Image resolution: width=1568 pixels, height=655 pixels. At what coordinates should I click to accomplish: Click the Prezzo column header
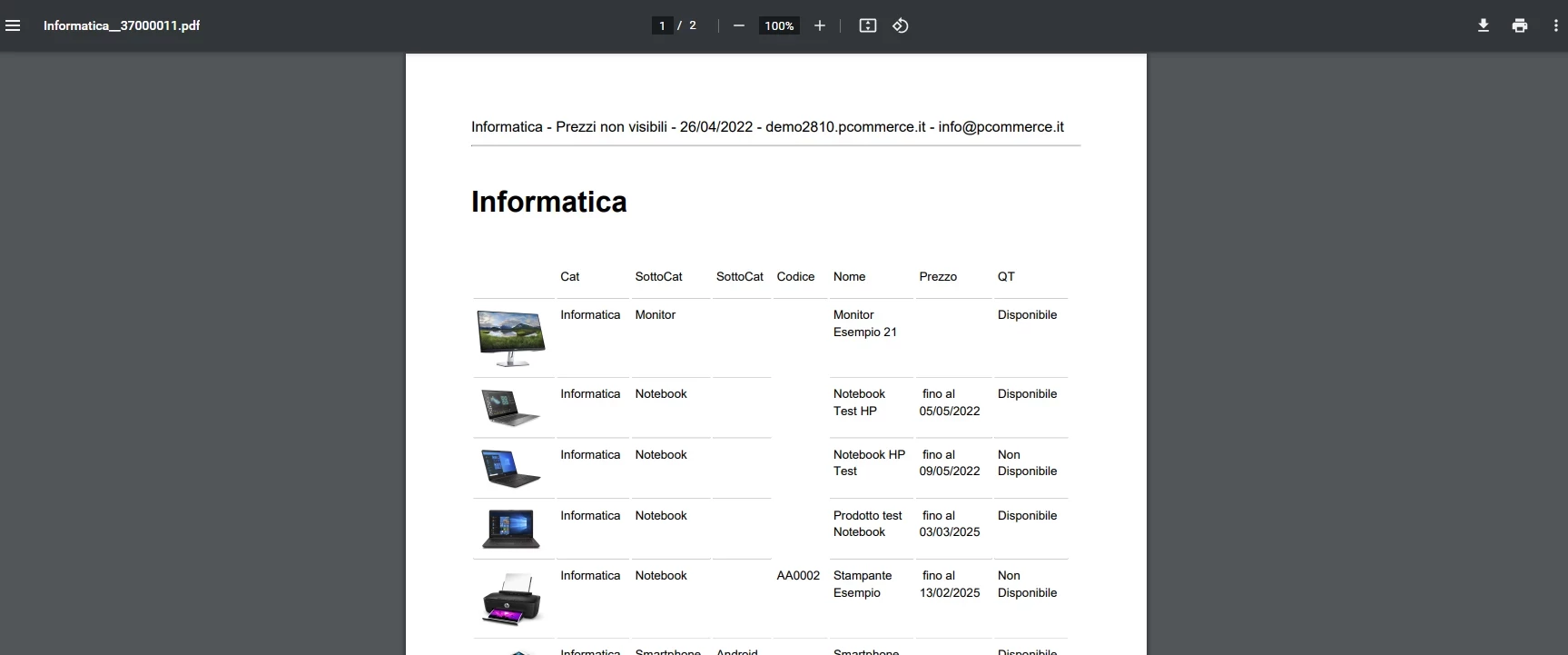(x=938, y=276)
